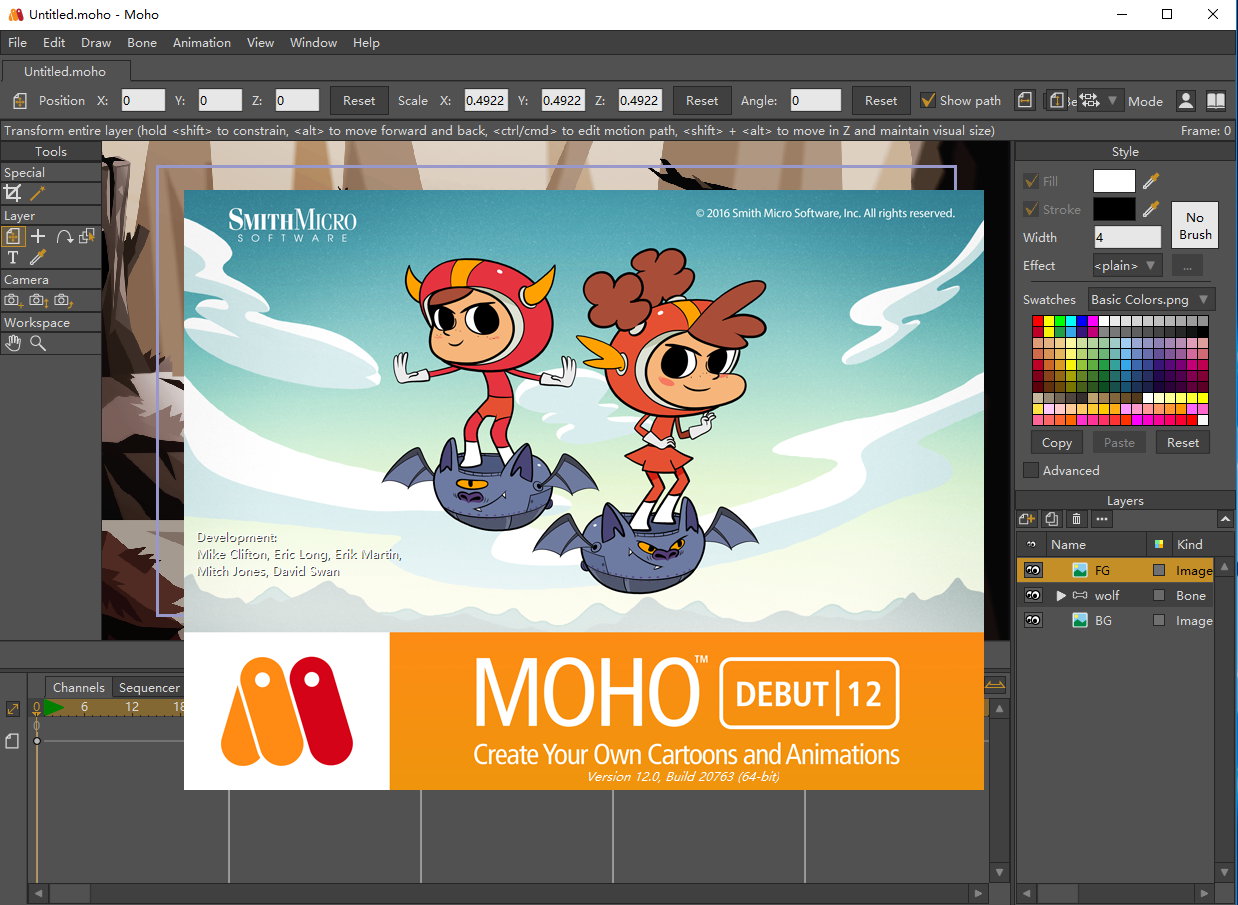Open the Bone menu
This screenshot has height=905, width=1238.
point(142,42)
